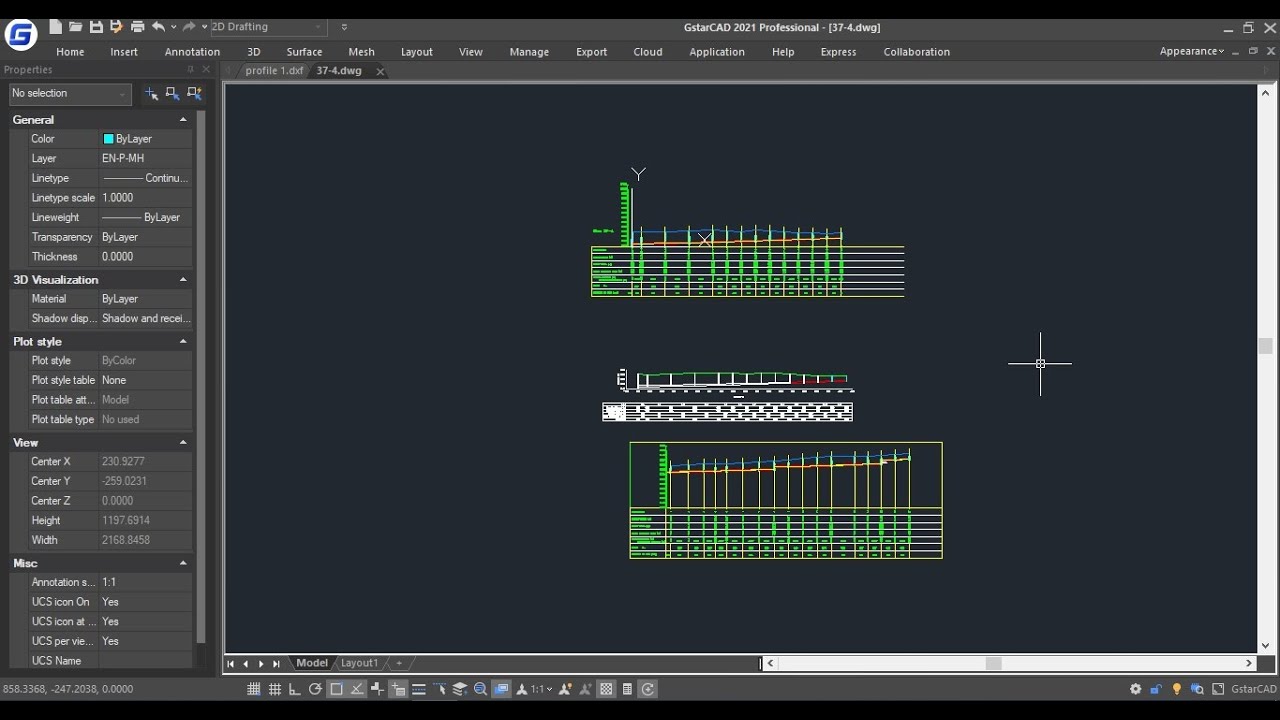Collapse the 3D Visualization section
1280x720 pixels.
click(x=183, y=280)
